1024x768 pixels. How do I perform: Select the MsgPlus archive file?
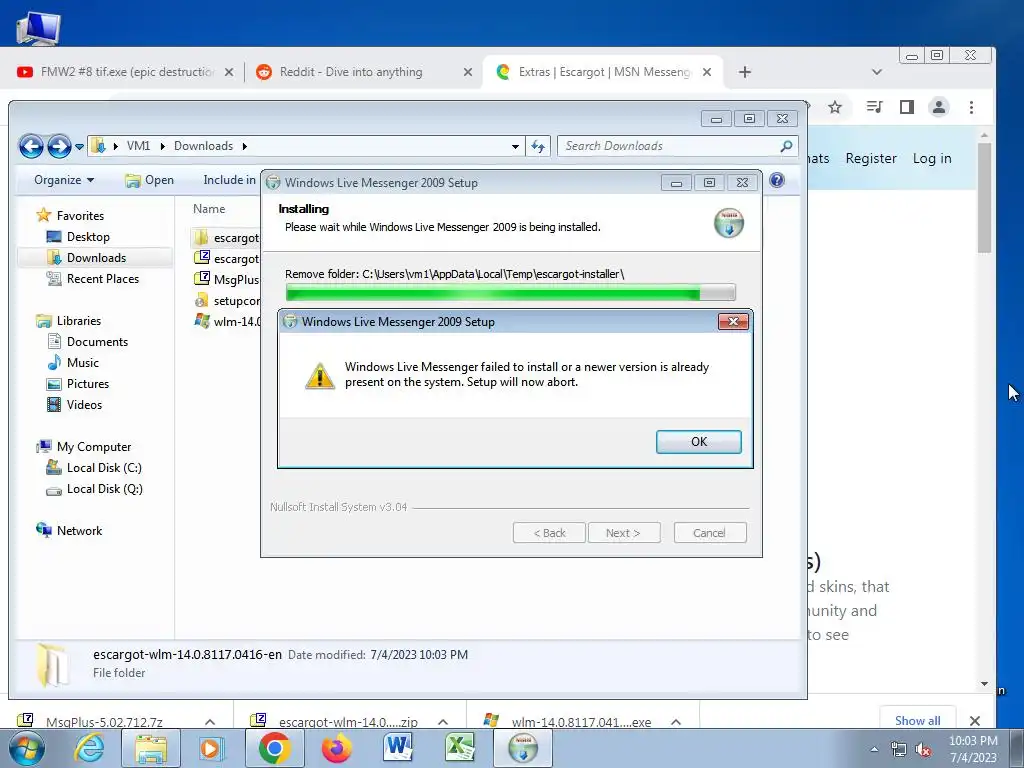click(x=227, y=280)
